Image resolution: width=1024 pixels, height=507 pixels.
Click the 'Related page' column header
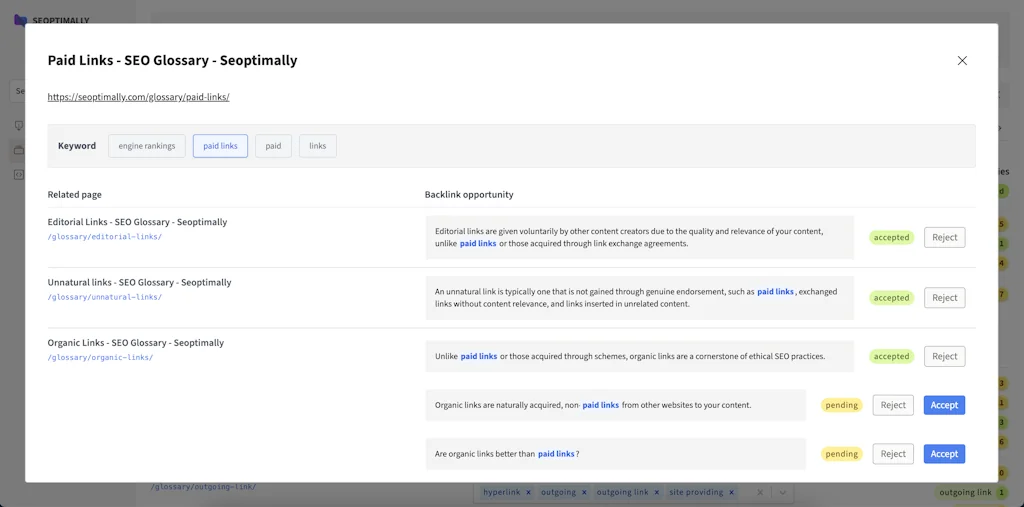(74, 195)
